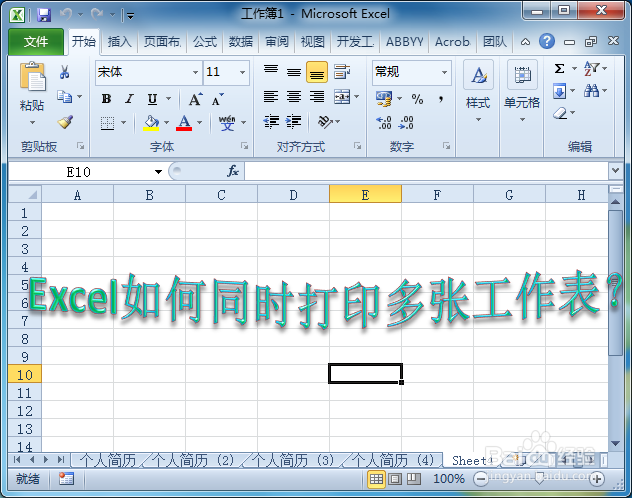Increase indent
632x498 pixels.
[x=293, y=122]
